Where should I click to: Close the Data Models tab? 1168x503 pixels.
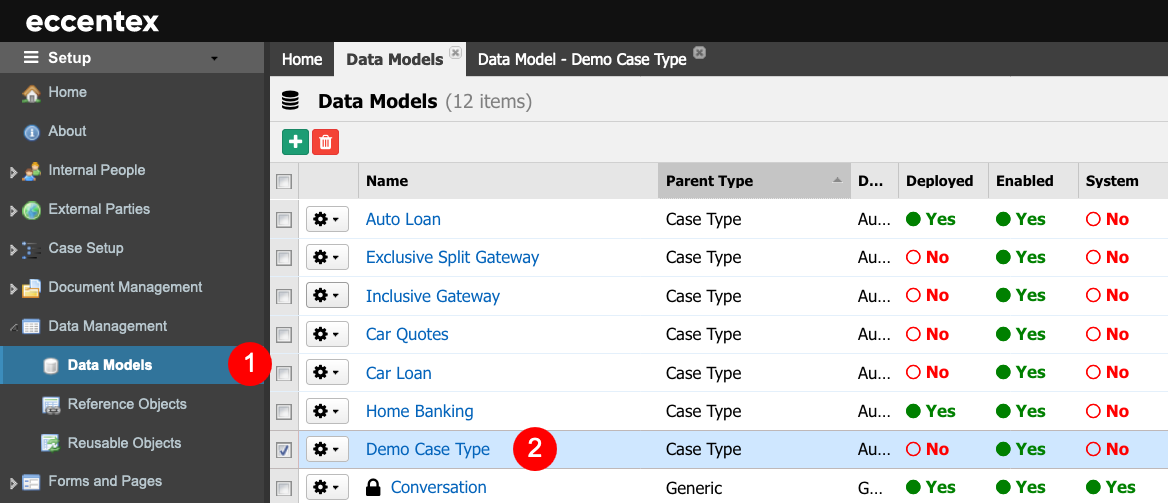click(455, 52)
